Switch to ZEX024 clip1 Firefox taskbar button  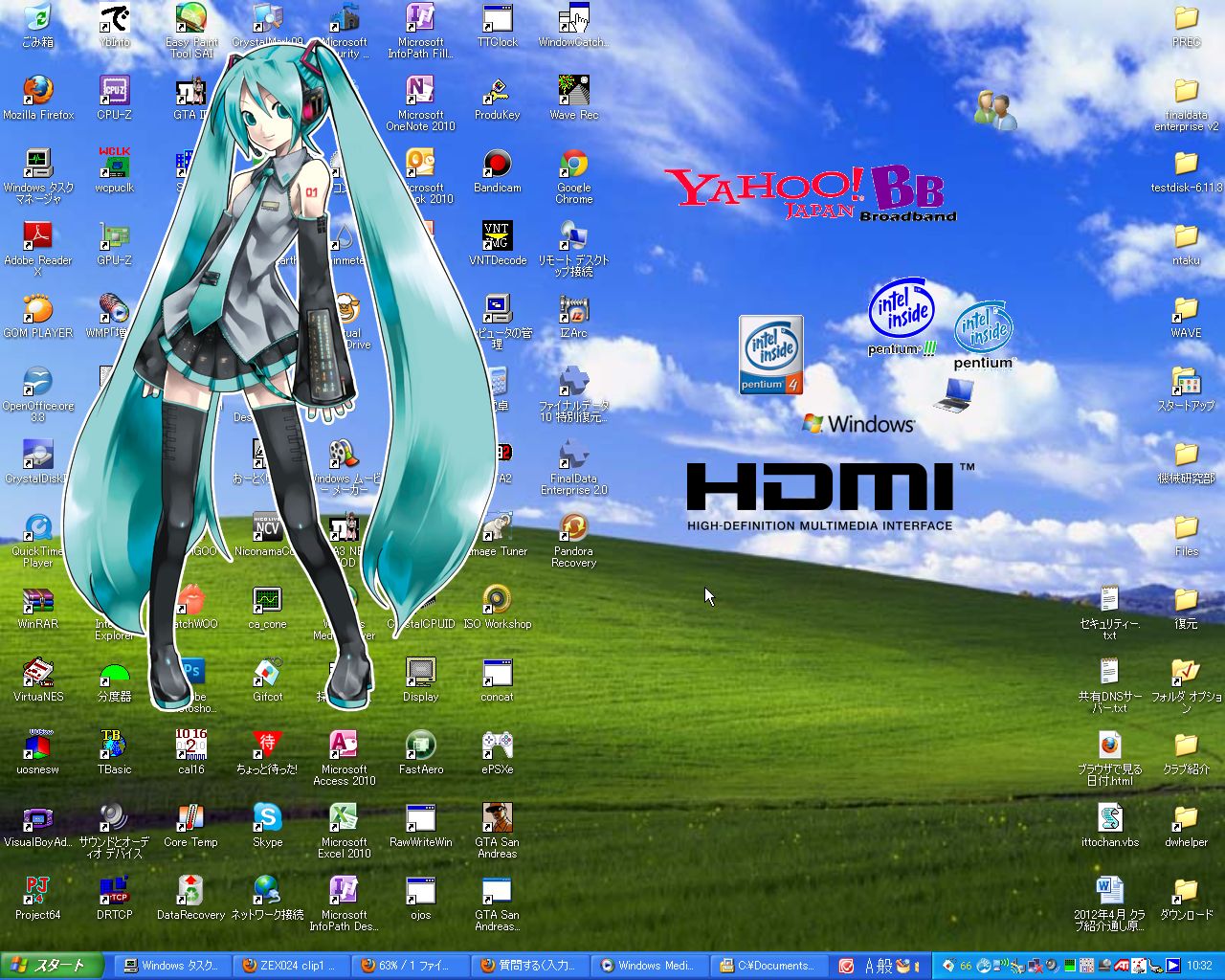click(294, 966)
